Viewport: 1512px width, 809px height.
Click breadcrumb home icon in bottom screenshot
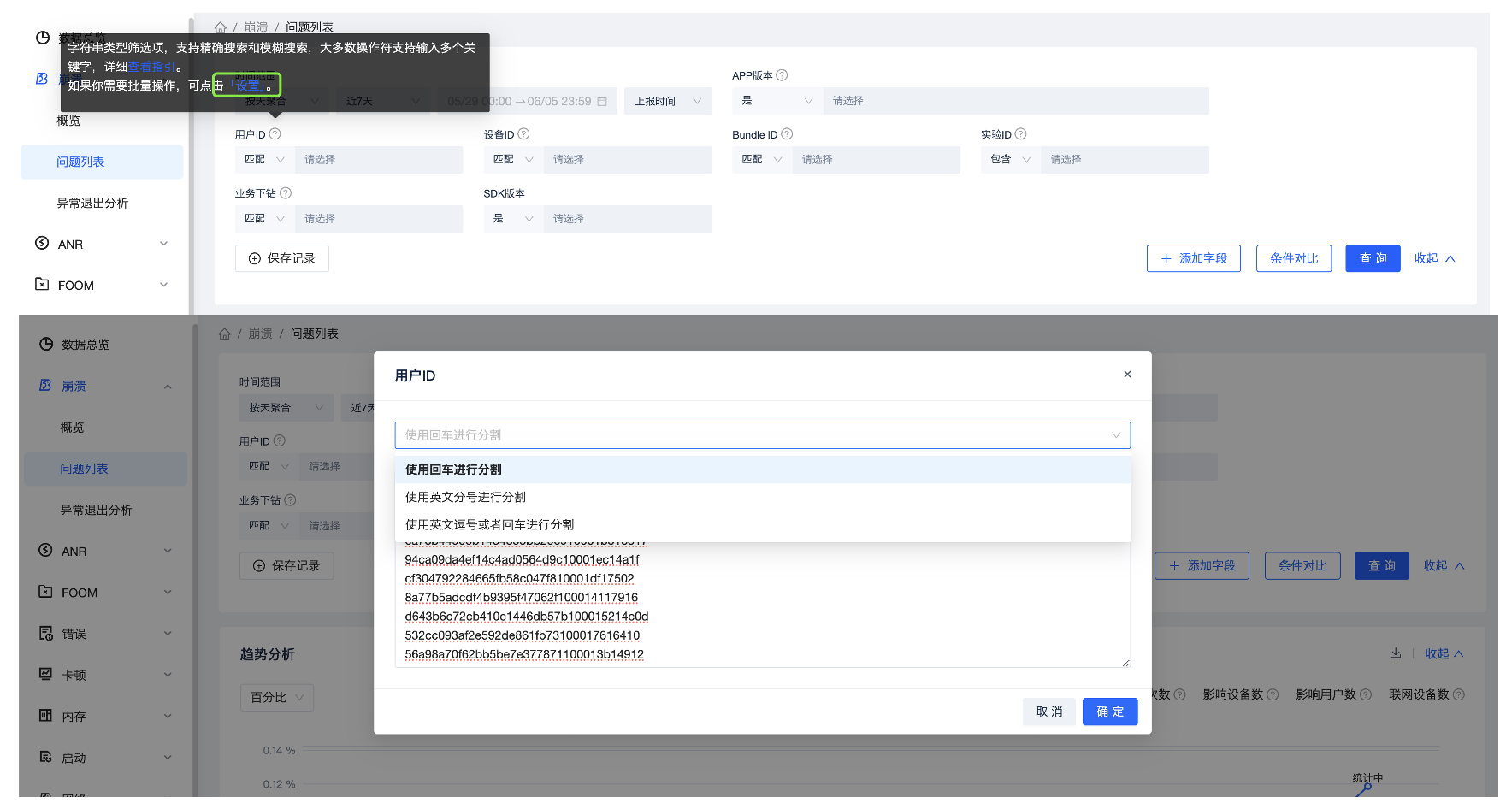225,334
